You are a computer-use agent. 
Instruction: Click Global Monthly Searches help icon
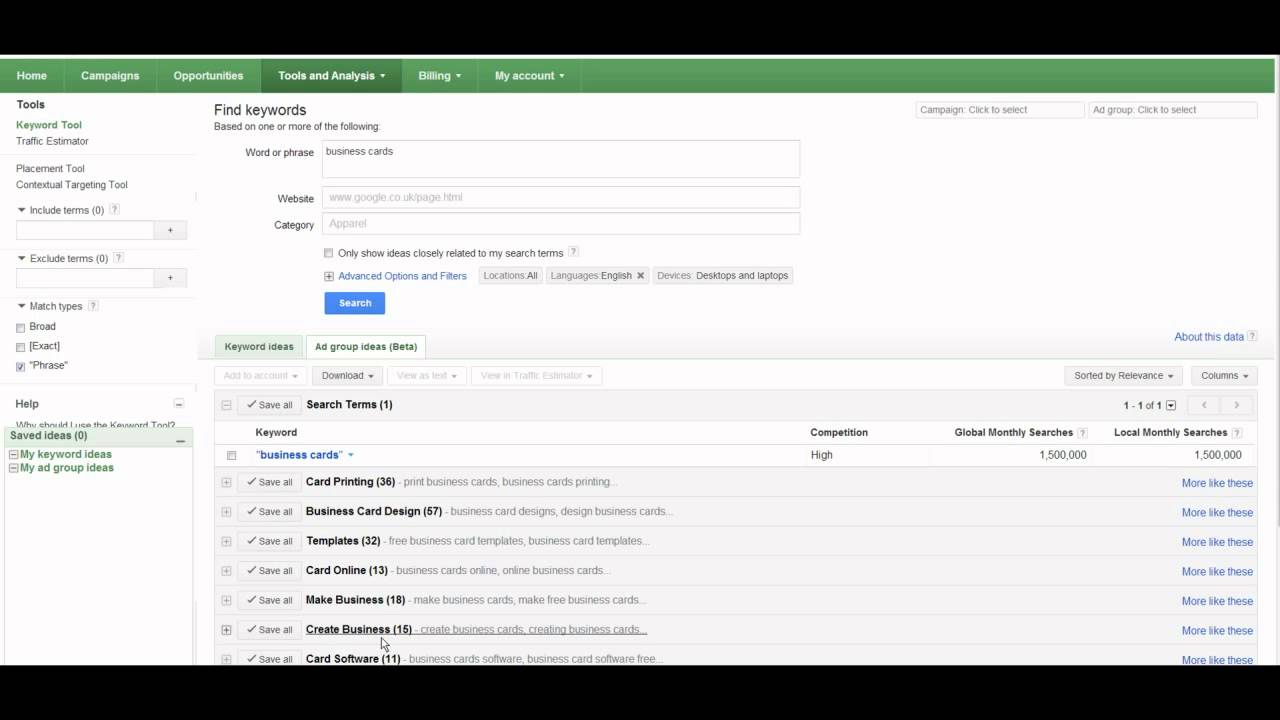(x=1082, y=433)
